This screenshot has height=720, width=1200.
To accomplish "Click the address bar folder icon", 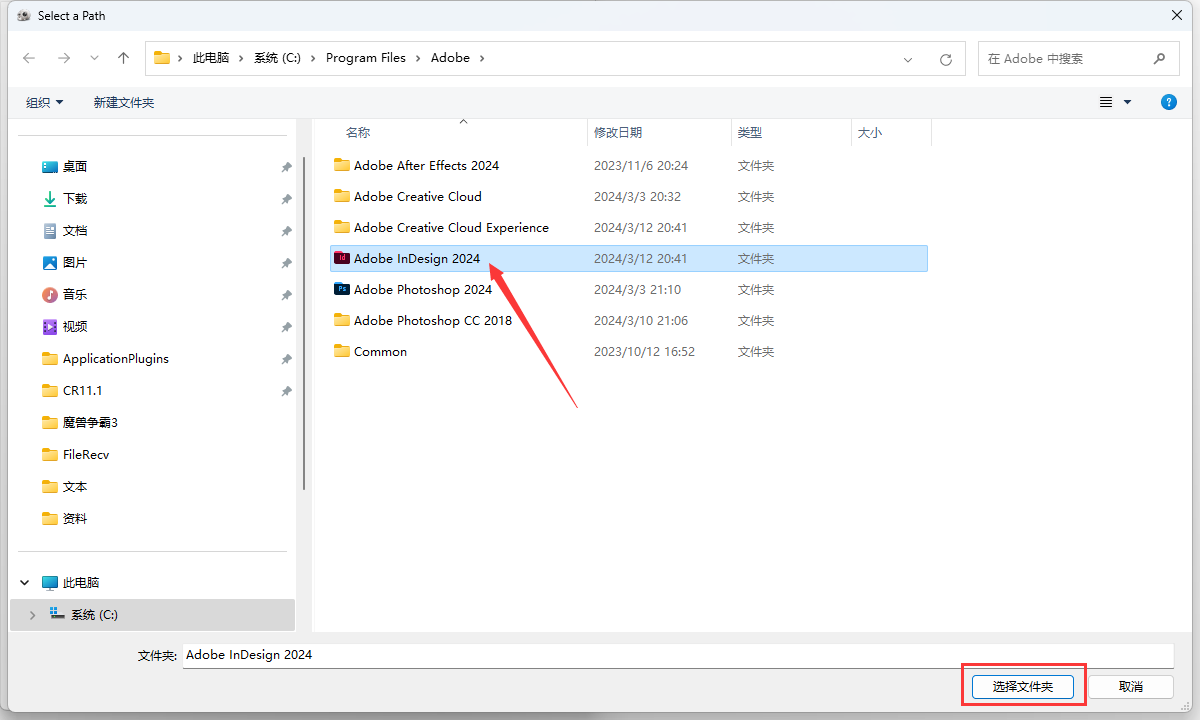I will point(161,58).
